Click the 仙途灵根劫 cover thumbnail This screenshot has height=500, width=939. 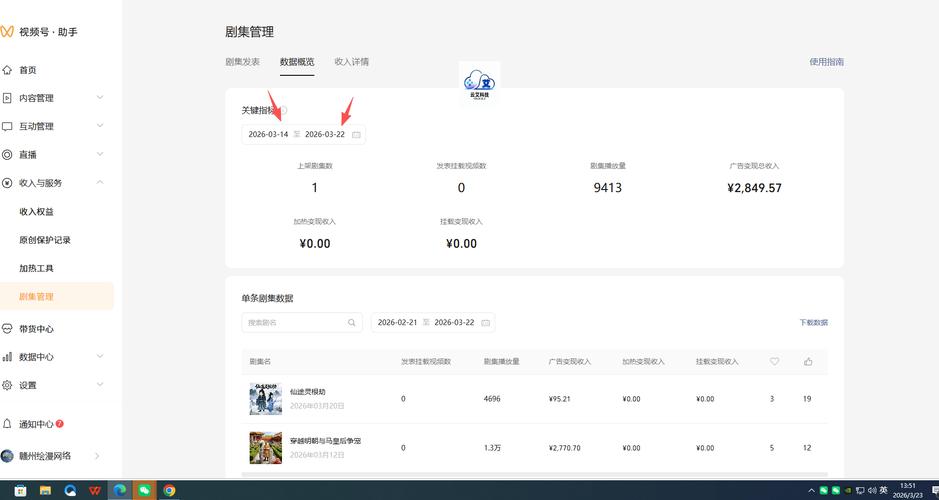click(x=265, y=399)
